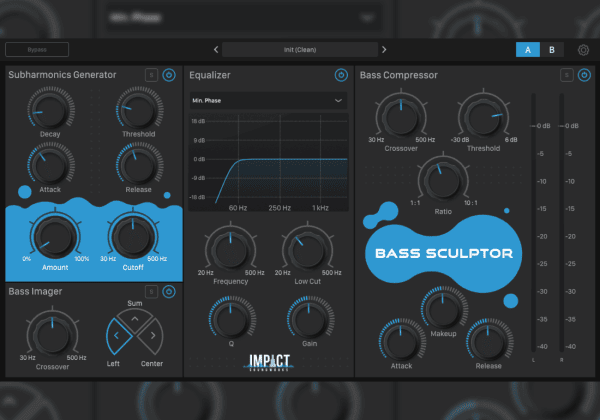Click the Bass Sculptor logo
Screen dimensions: 600x420
point(444,253)
